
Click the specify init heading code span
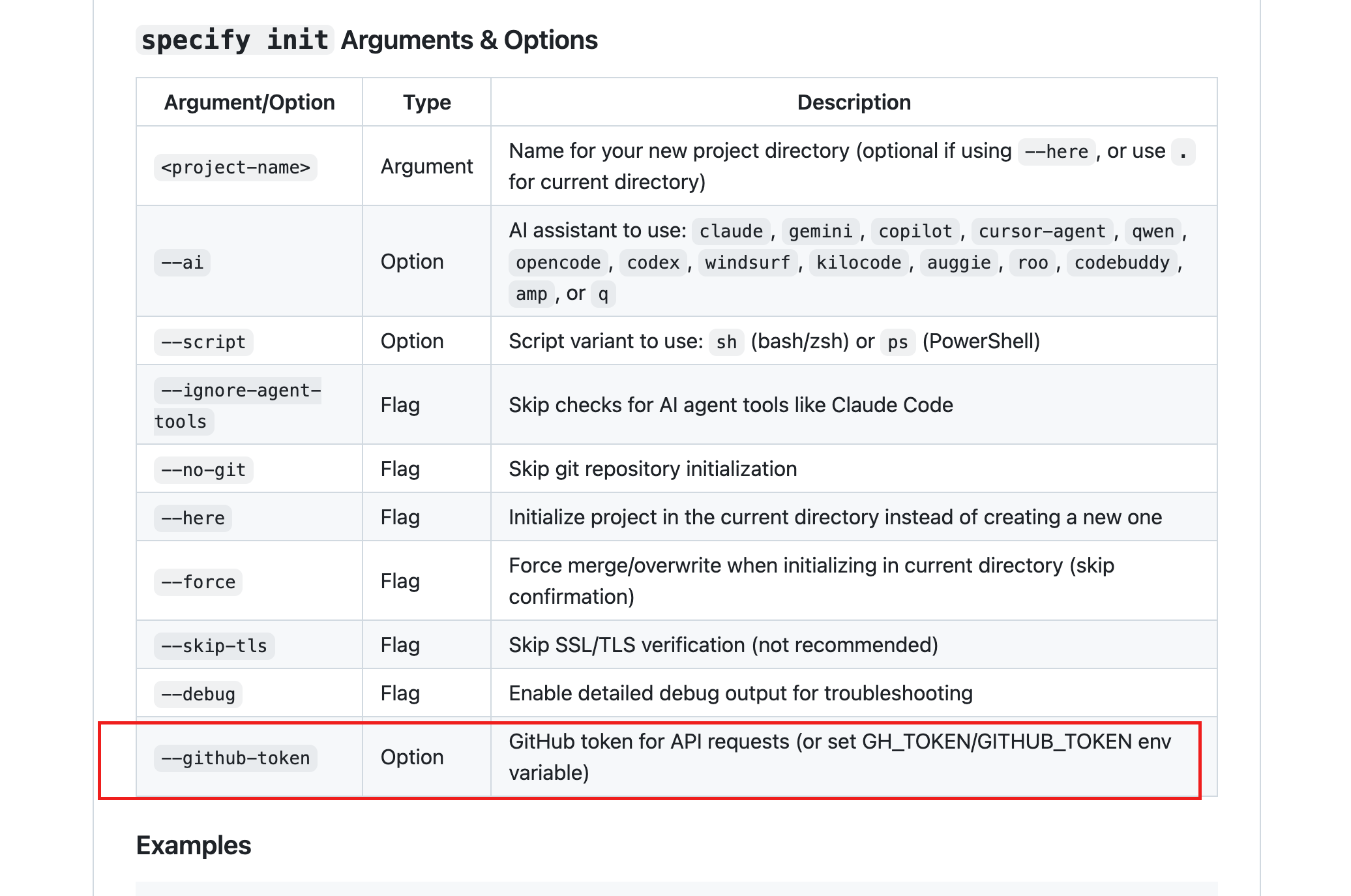pyautogui.click(x=233, y=40)
